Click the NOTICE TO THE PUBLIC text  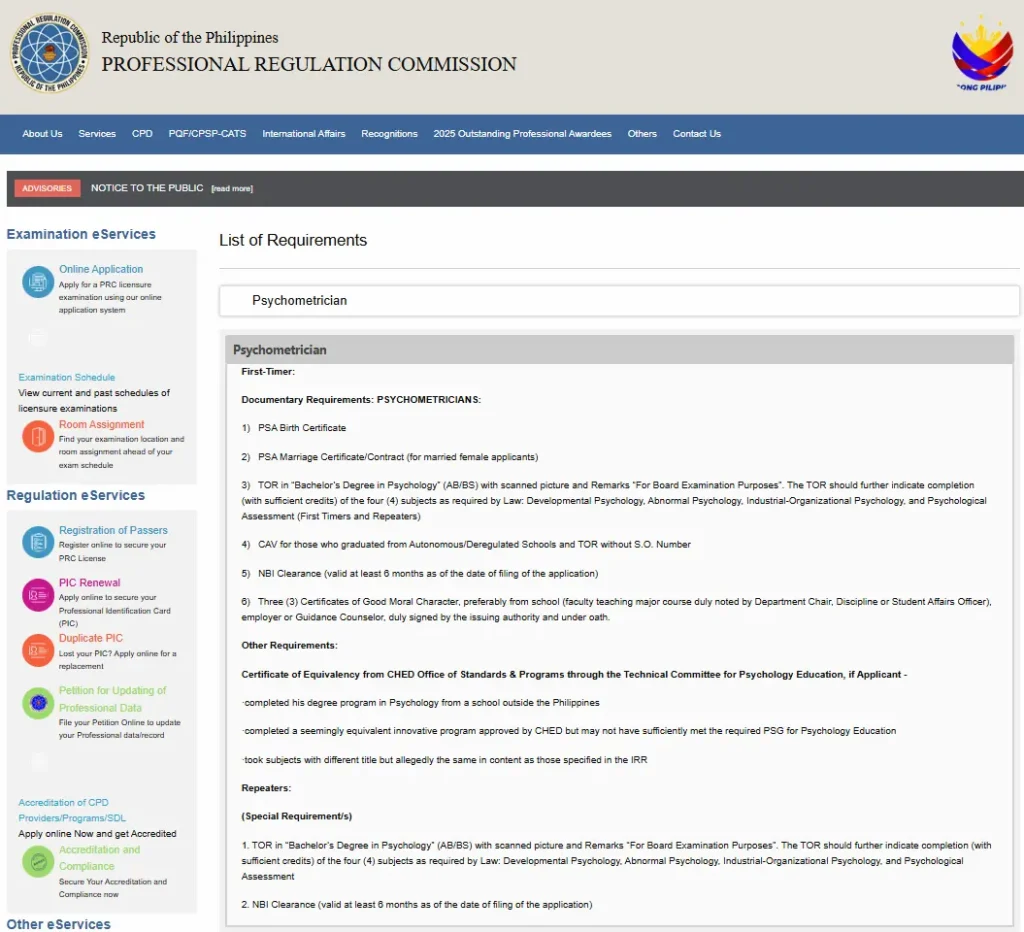147,188
